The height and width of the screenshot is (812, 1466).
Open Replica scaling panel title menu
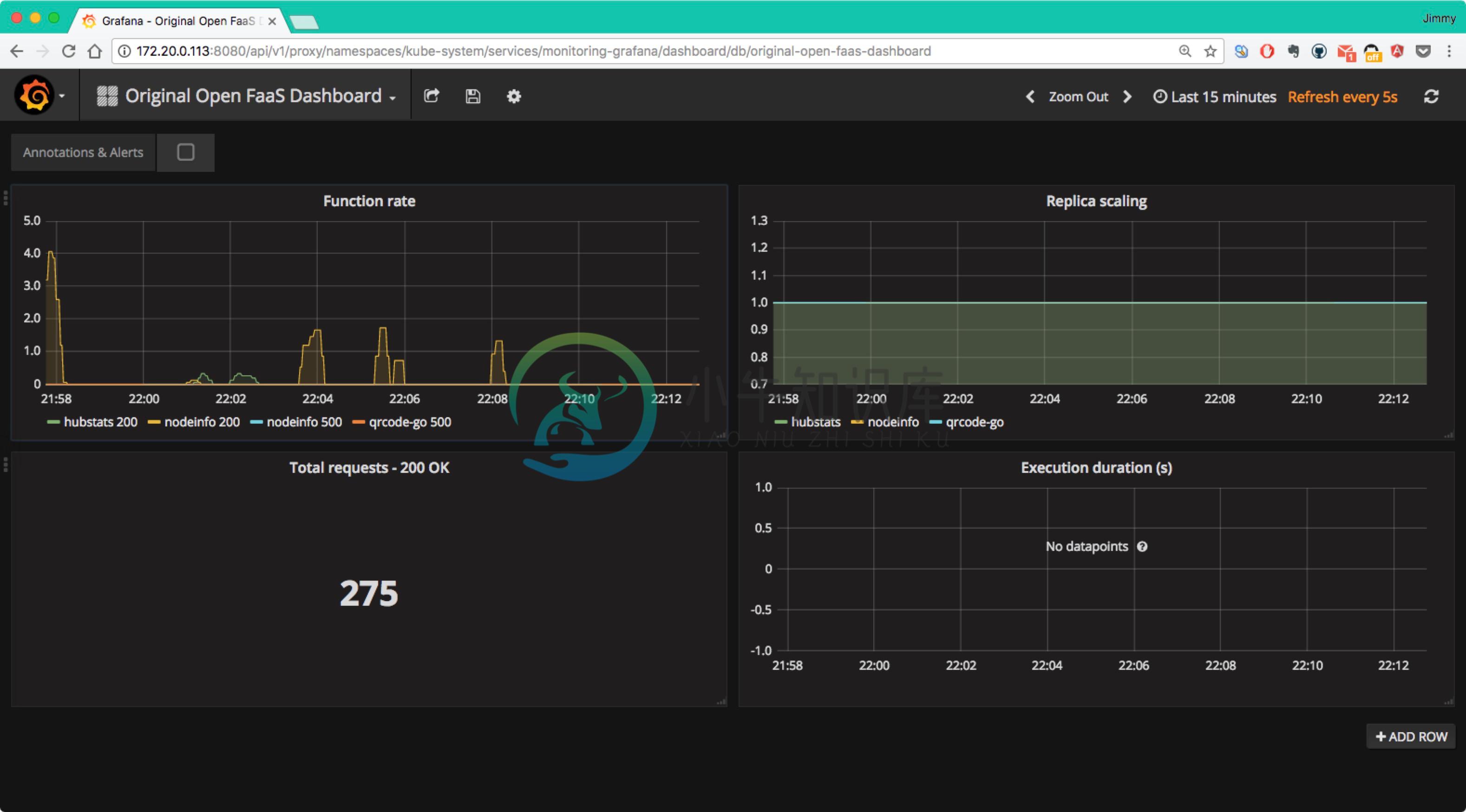pyautogui.click(x=1096, y=201)
